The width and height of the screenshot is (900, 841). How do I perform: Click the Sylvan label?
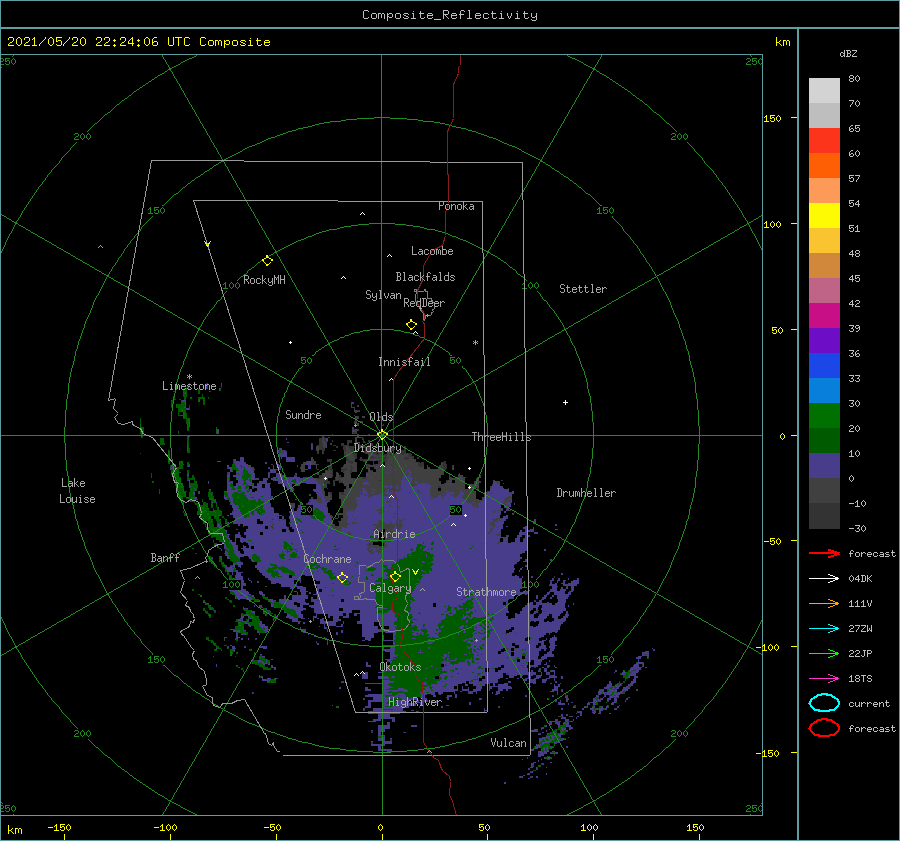[383, 295]
